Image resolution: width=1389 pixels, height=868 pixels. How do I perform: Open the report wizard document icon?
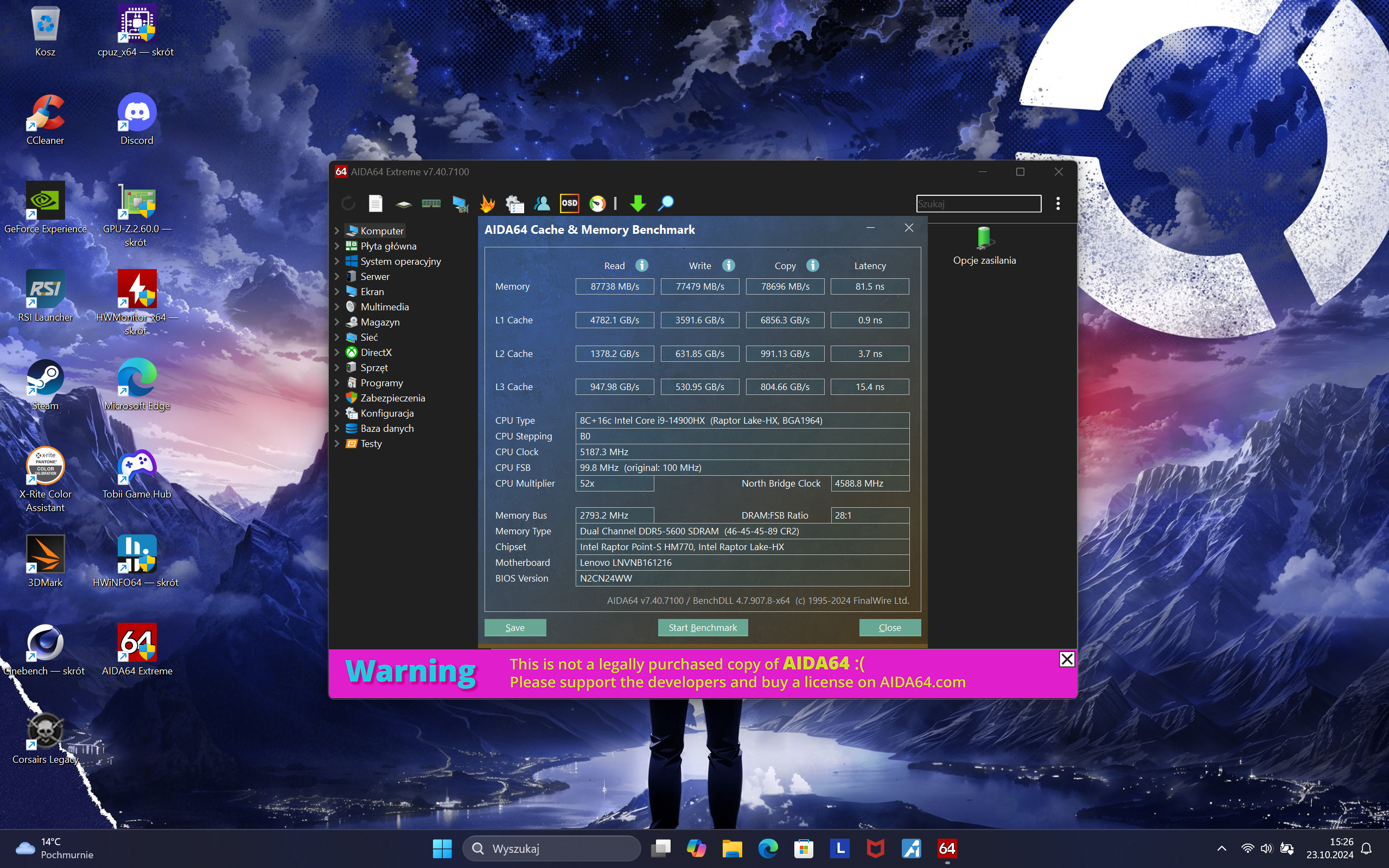click(375, 203)
